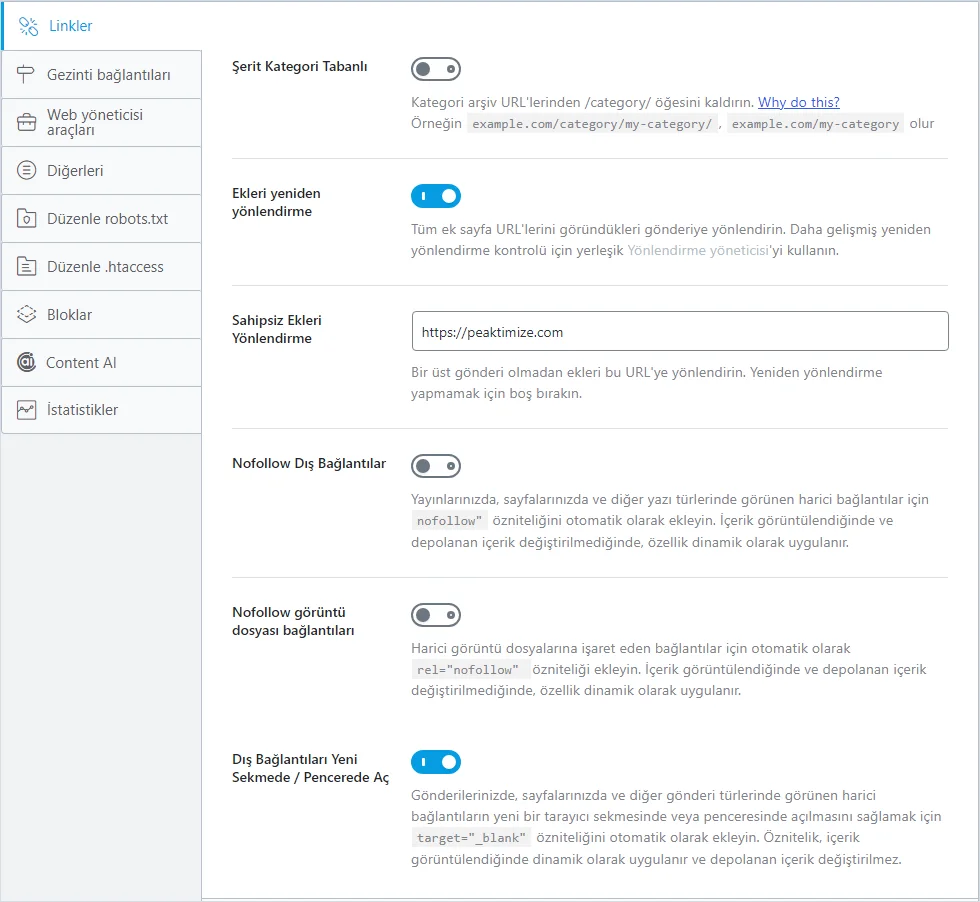The image size is (980, 902).
Task: Click the Sahipsiz Ekleri Yönlendirme URL field
Action: click(x=680, y=331)
